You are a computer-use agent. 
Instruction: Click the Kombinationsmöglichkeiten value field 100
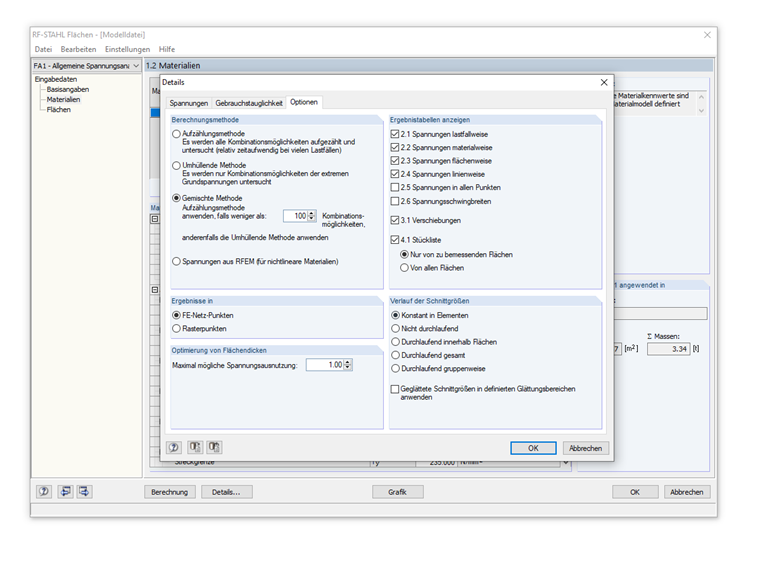point(296,216)
